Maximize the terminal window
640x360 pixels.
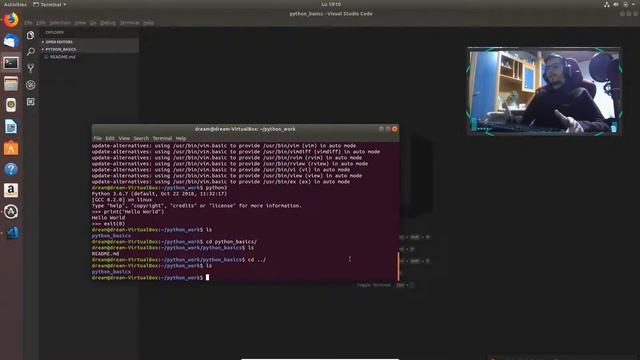tap(388, 129)
